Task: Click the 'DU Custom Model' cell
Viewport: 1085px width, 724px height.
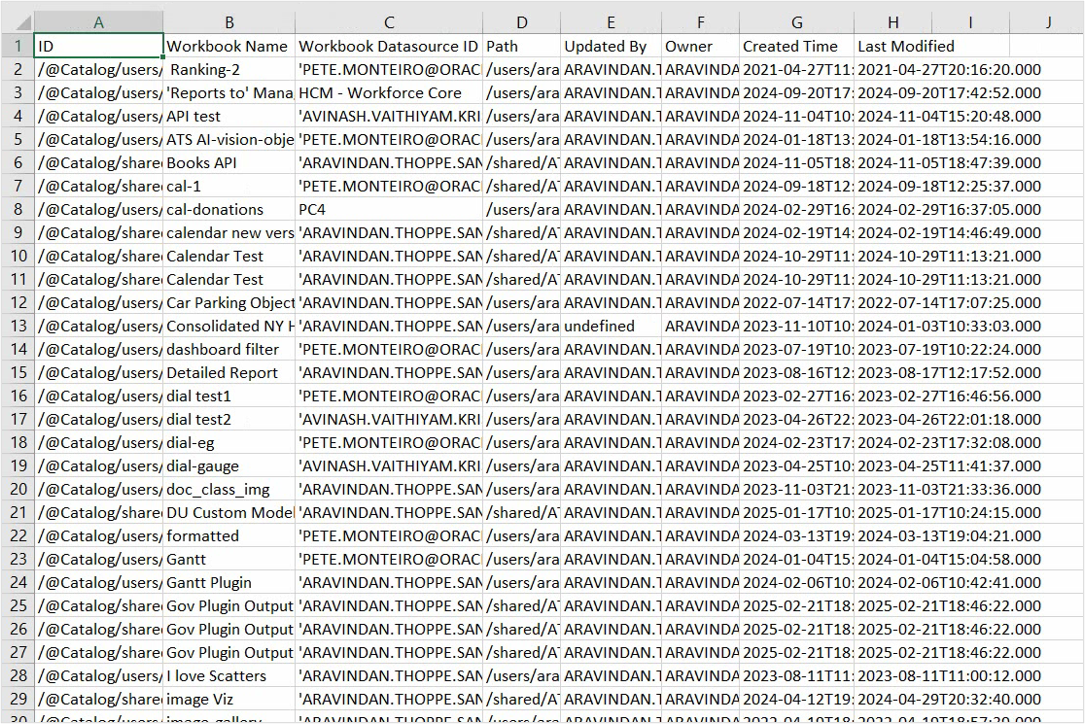Action: pos(228,512)
